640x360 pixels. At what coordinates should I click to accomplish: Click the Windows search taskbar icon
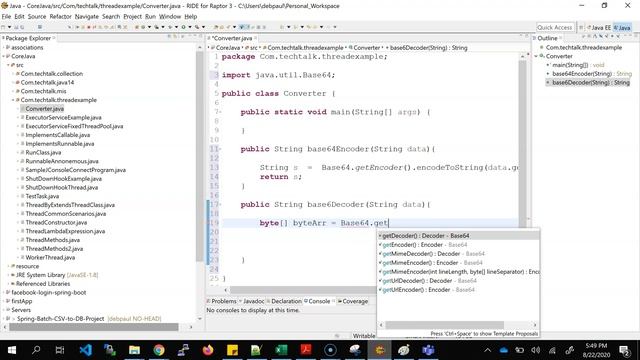coord(36,350)
